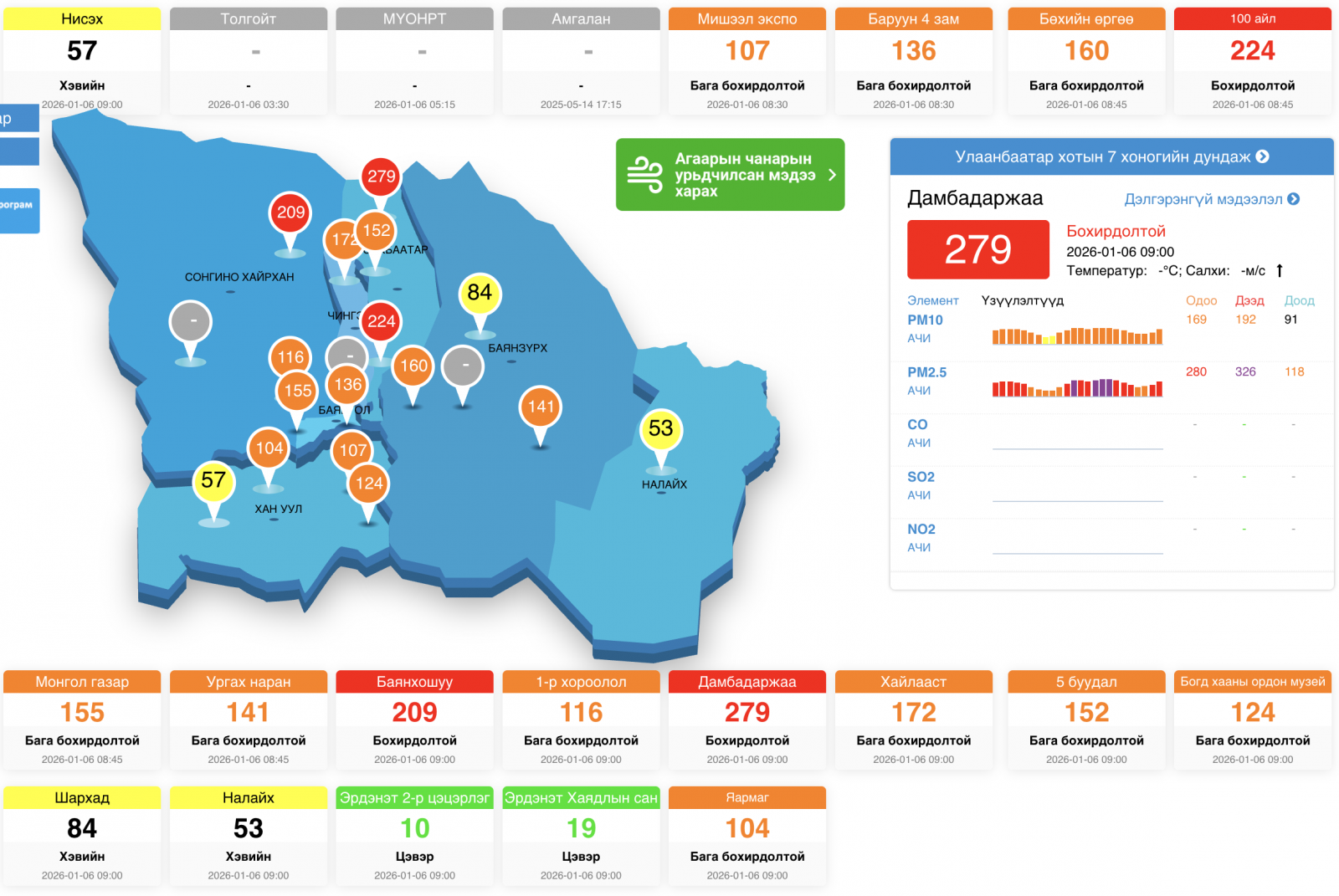
Task: Open the Эрдэнэт 2-р цэцэрлэг station card
Action: 414,835
